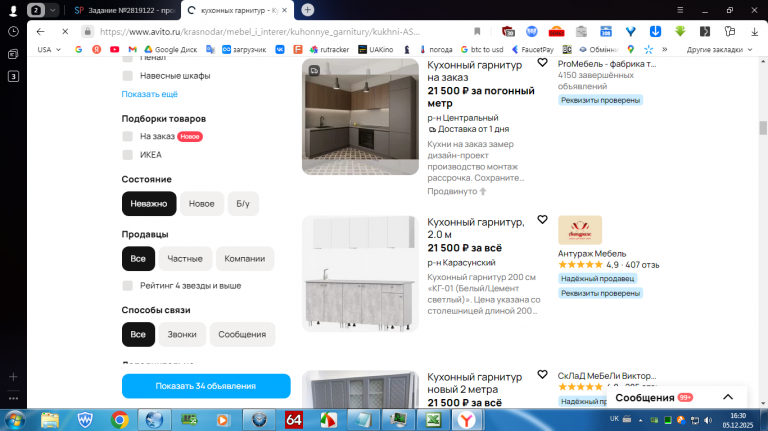
Task: Check the На заказ checkbox
Action: (x=127, y=136)
